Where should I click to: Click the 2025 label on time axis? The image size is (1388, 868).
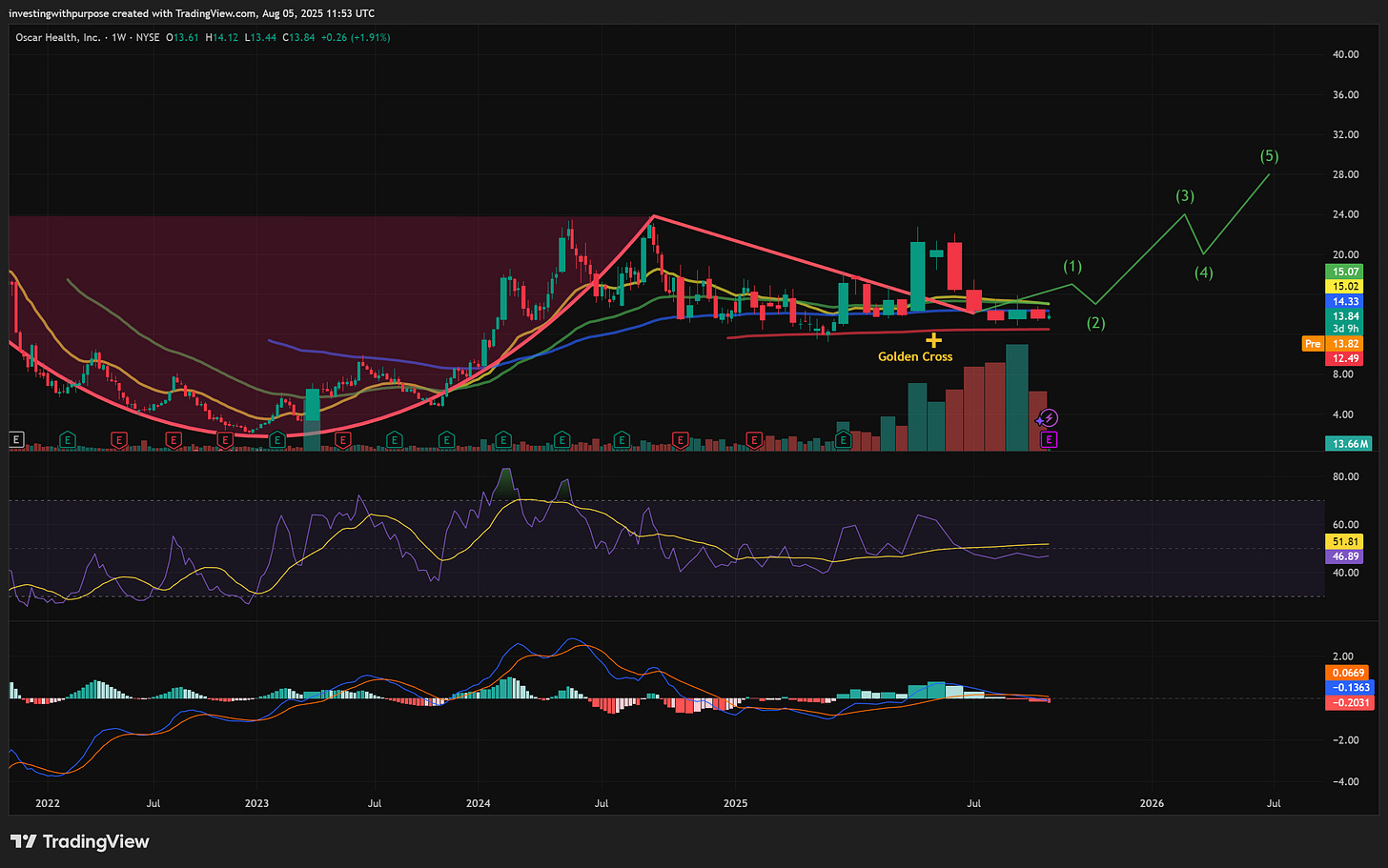point(735,803)
